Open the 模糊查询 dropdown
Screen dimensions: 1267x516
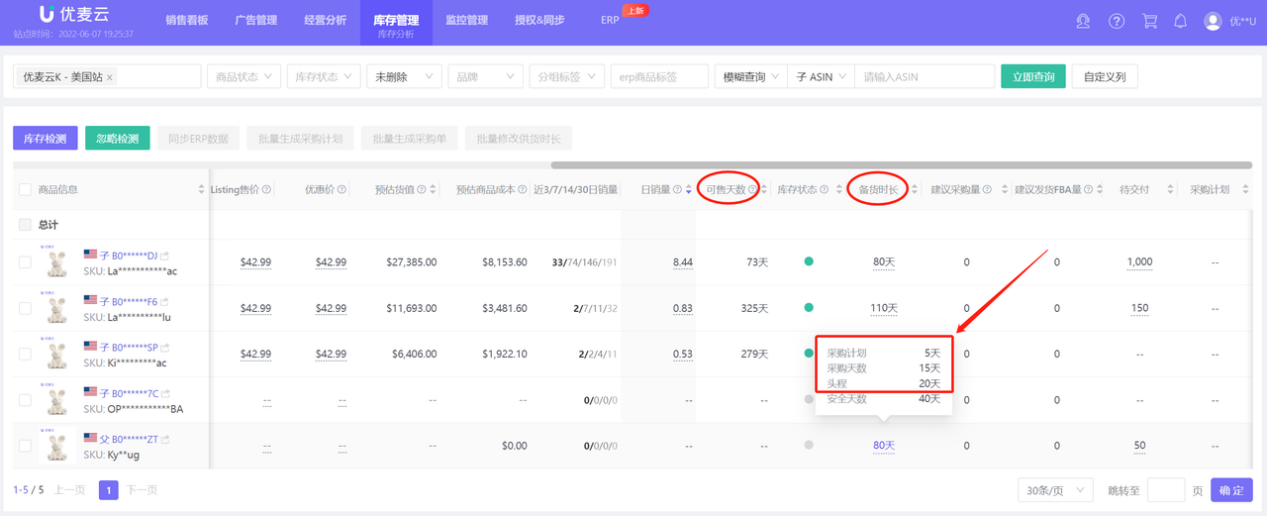click(x=751, y=77)
